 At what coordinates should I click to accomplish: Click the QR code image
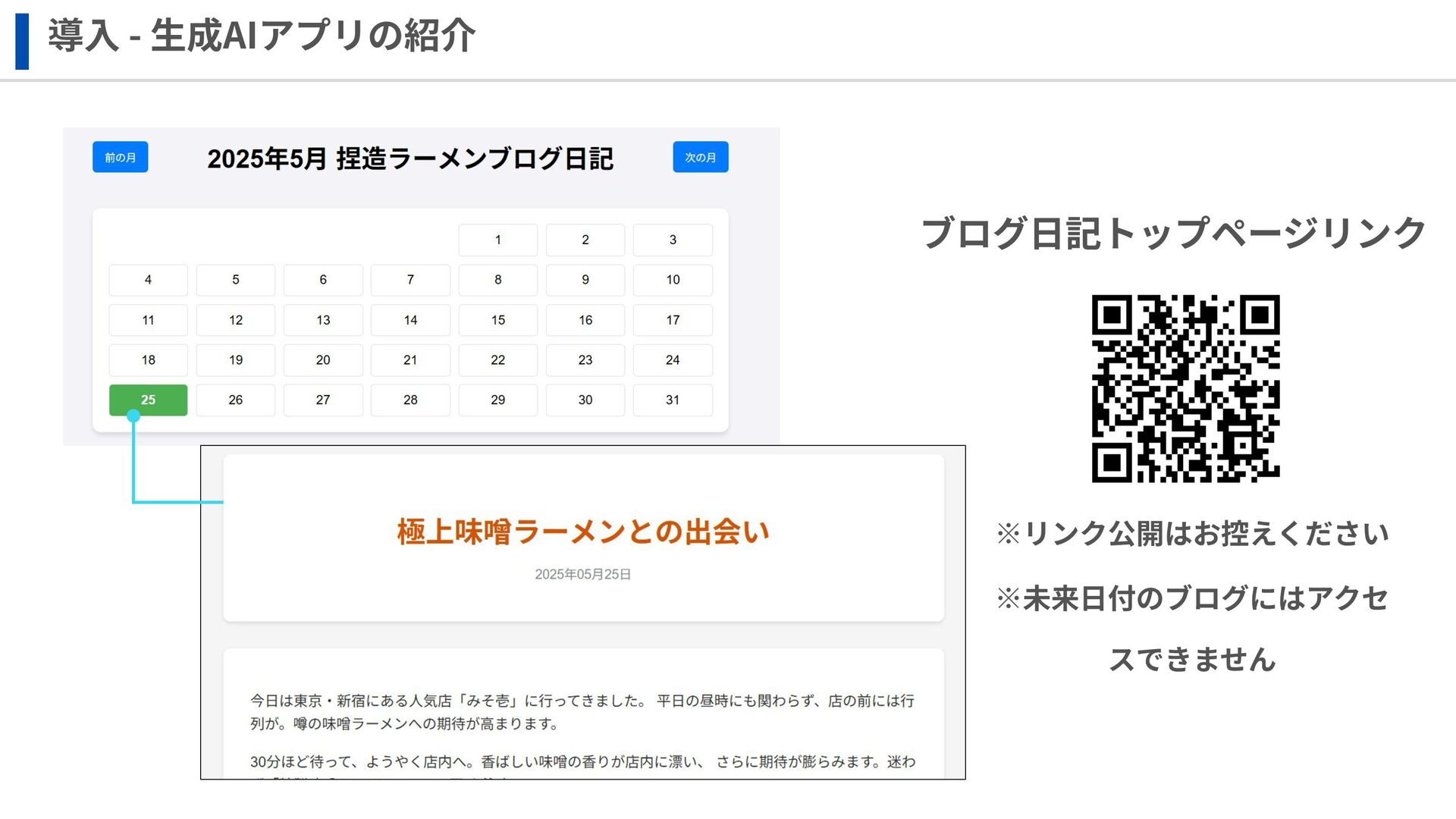(1185, 388)
